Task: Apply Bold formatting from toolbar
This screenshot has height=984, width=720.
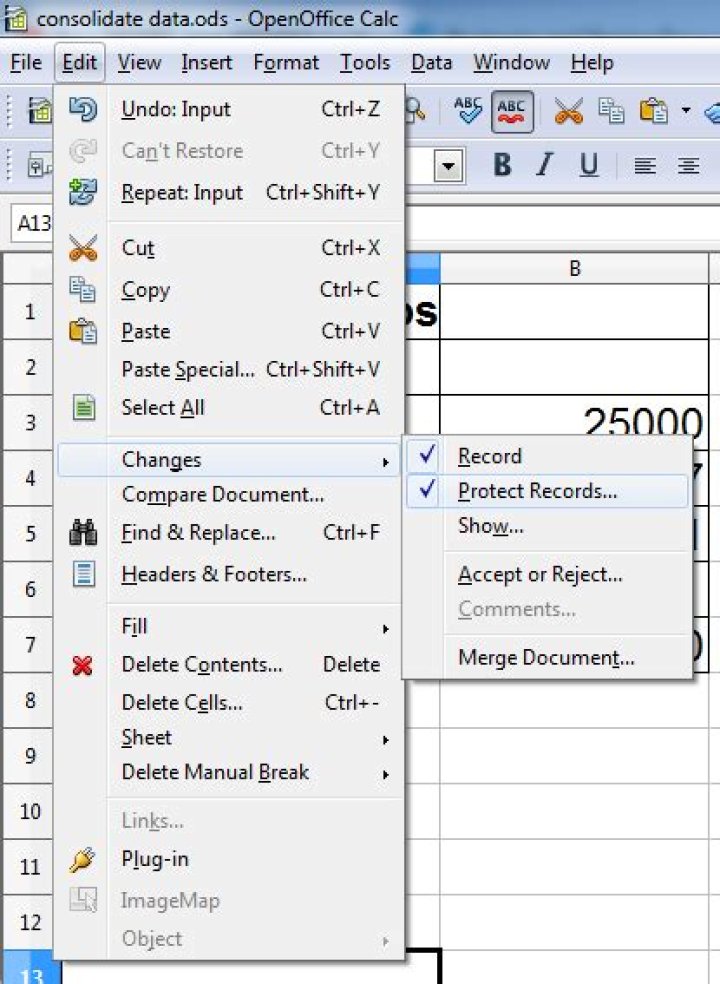Action: [x=502, y=165]
